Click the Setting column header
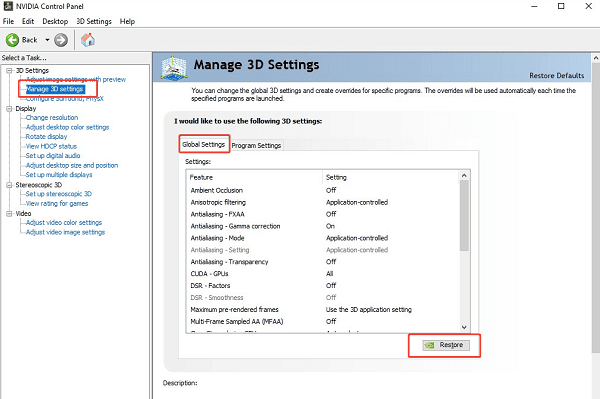This screenshot has height=399, width=600. 390,177
